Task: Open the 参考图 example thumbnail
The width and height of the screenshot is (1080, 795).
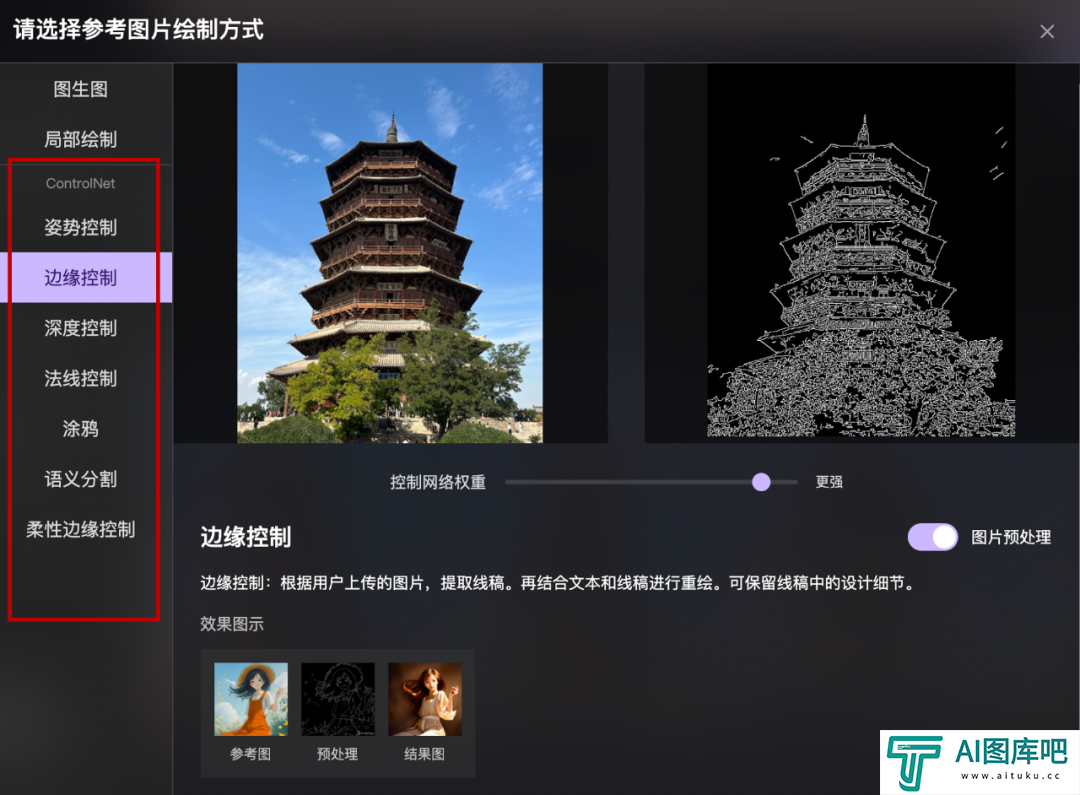Action: pyautogui.click(x=250, y=699)
